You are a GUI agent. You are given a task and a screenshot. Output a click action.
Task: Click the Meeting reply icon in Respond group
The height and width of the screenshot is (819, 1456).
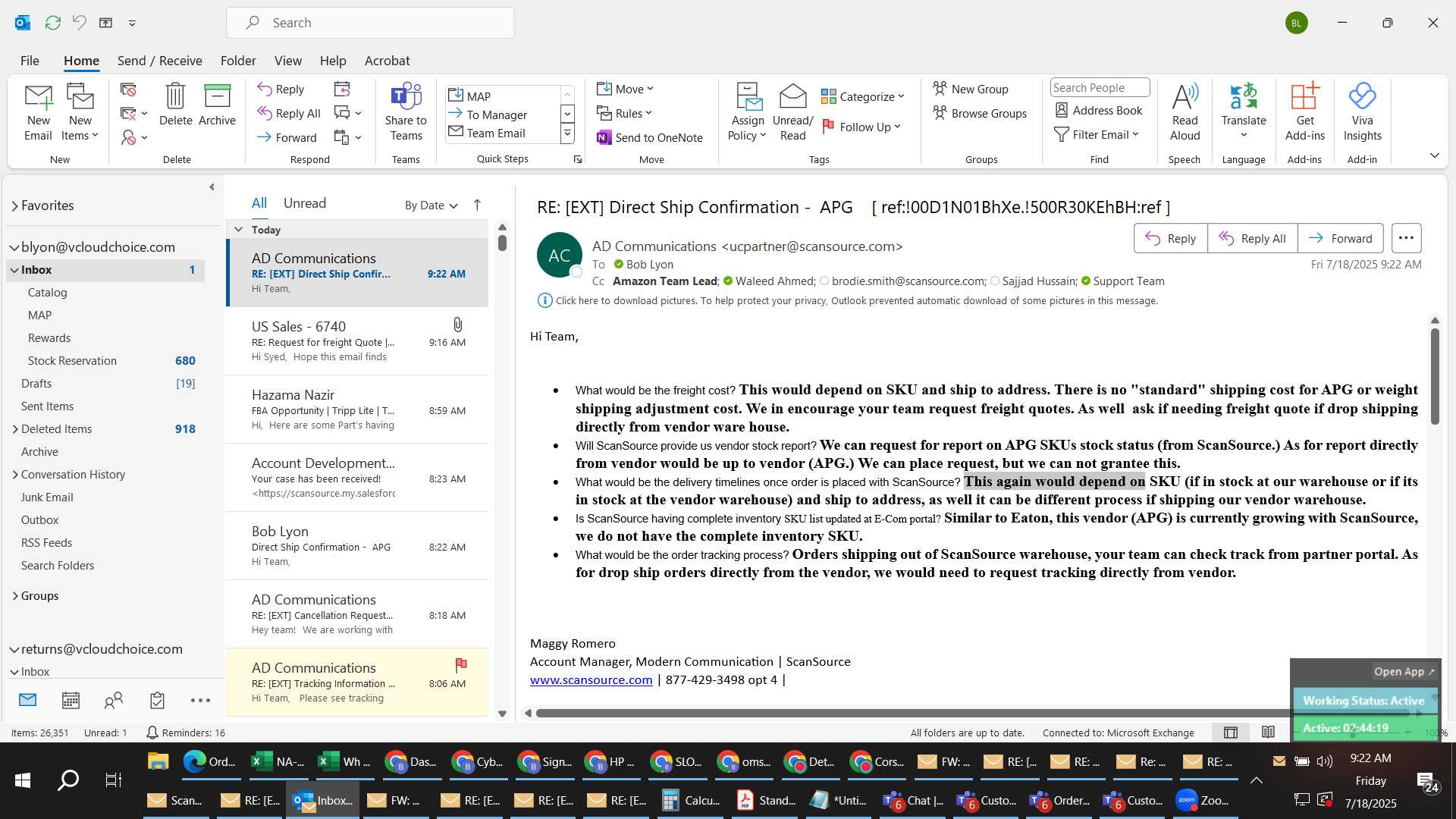pyautogui.click(x=342, y=89)
